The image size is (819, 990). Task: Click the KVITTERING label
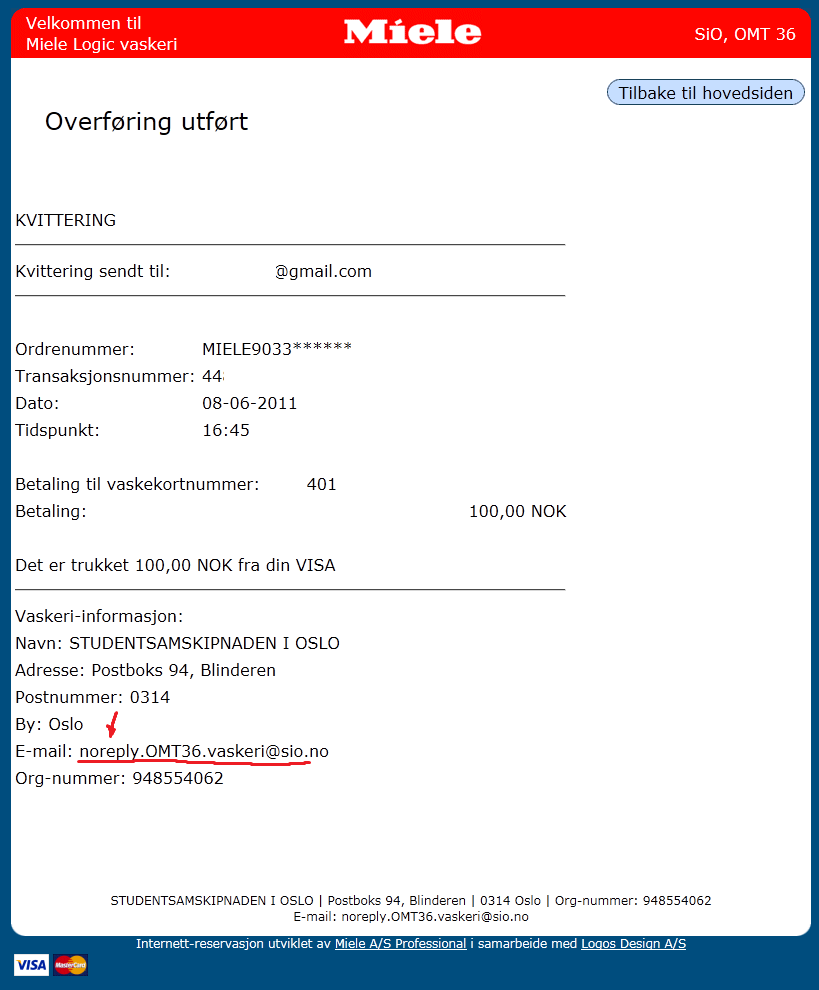pyautogui.click(x=66, y=220)
